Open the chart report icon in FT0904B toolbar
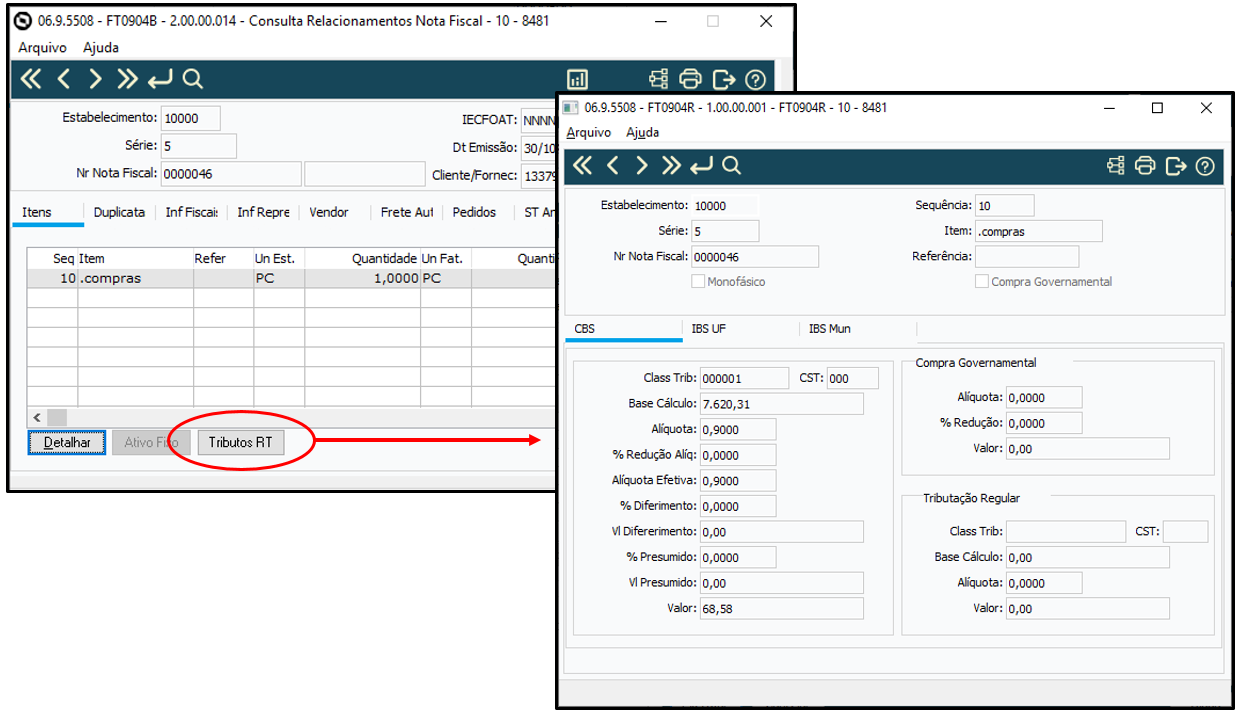The image size is (1247, 712). [x=578, y=79]
